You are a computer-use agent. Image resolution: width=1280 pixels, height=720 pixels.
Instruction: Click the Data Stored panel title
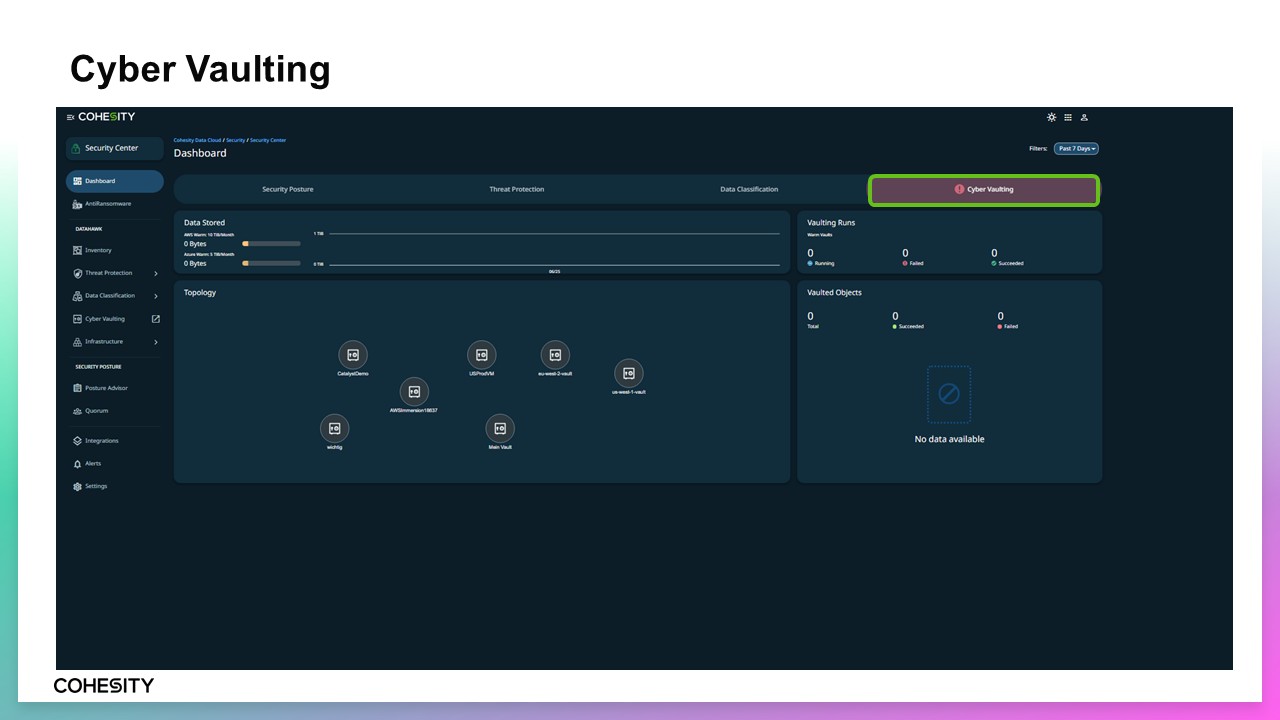(205, 223)
